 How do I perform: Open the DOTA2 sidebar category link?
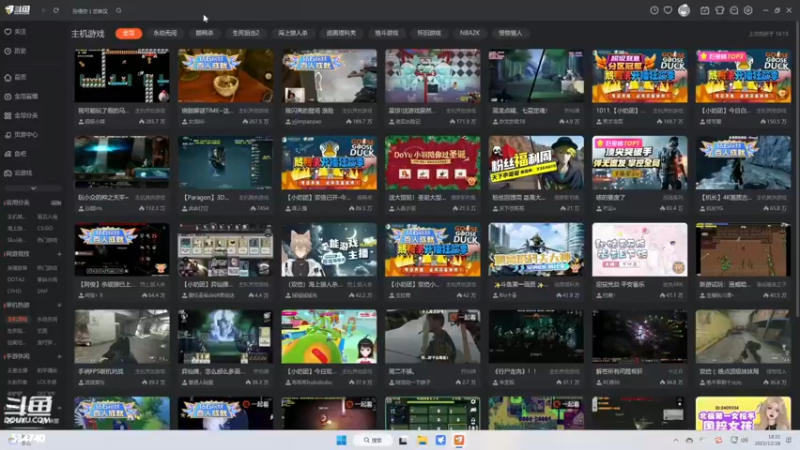[x=16, y=280]
